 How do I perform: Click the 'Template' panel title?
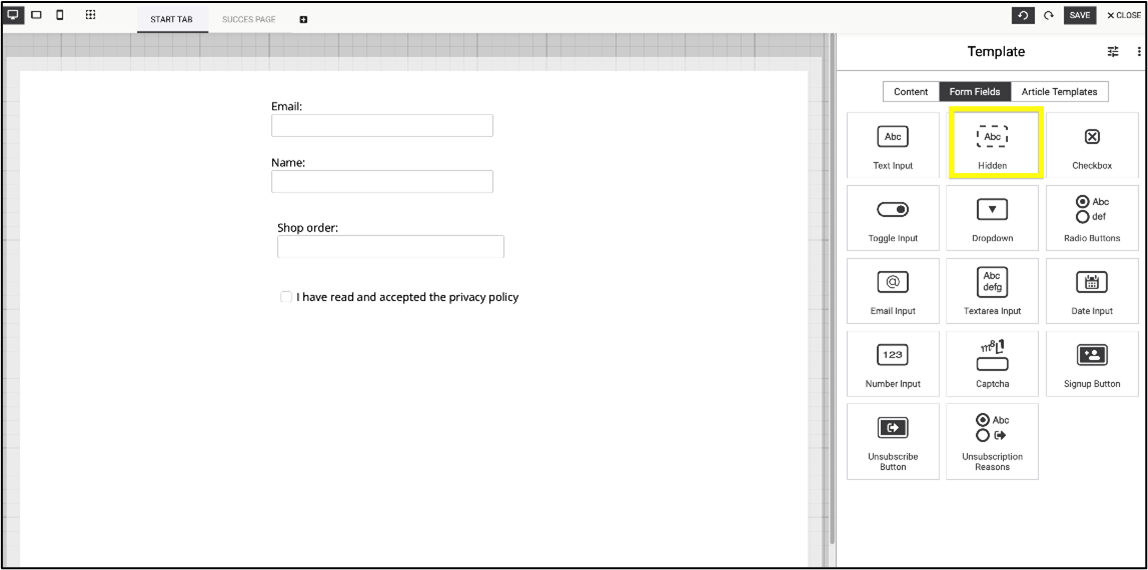[996, 51]
